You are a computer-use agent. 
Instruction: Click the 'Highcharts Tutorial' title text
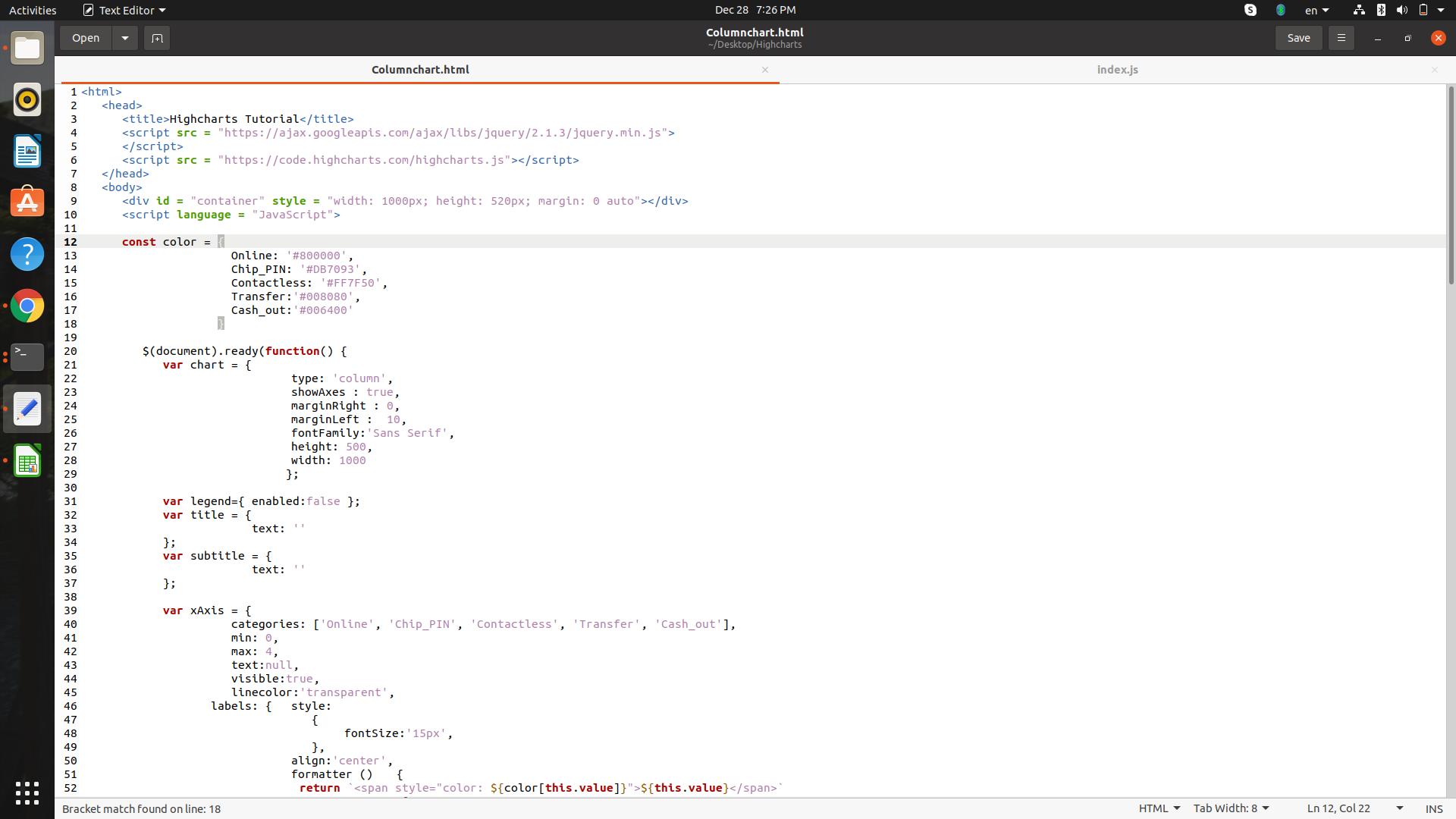click(234, 119)
